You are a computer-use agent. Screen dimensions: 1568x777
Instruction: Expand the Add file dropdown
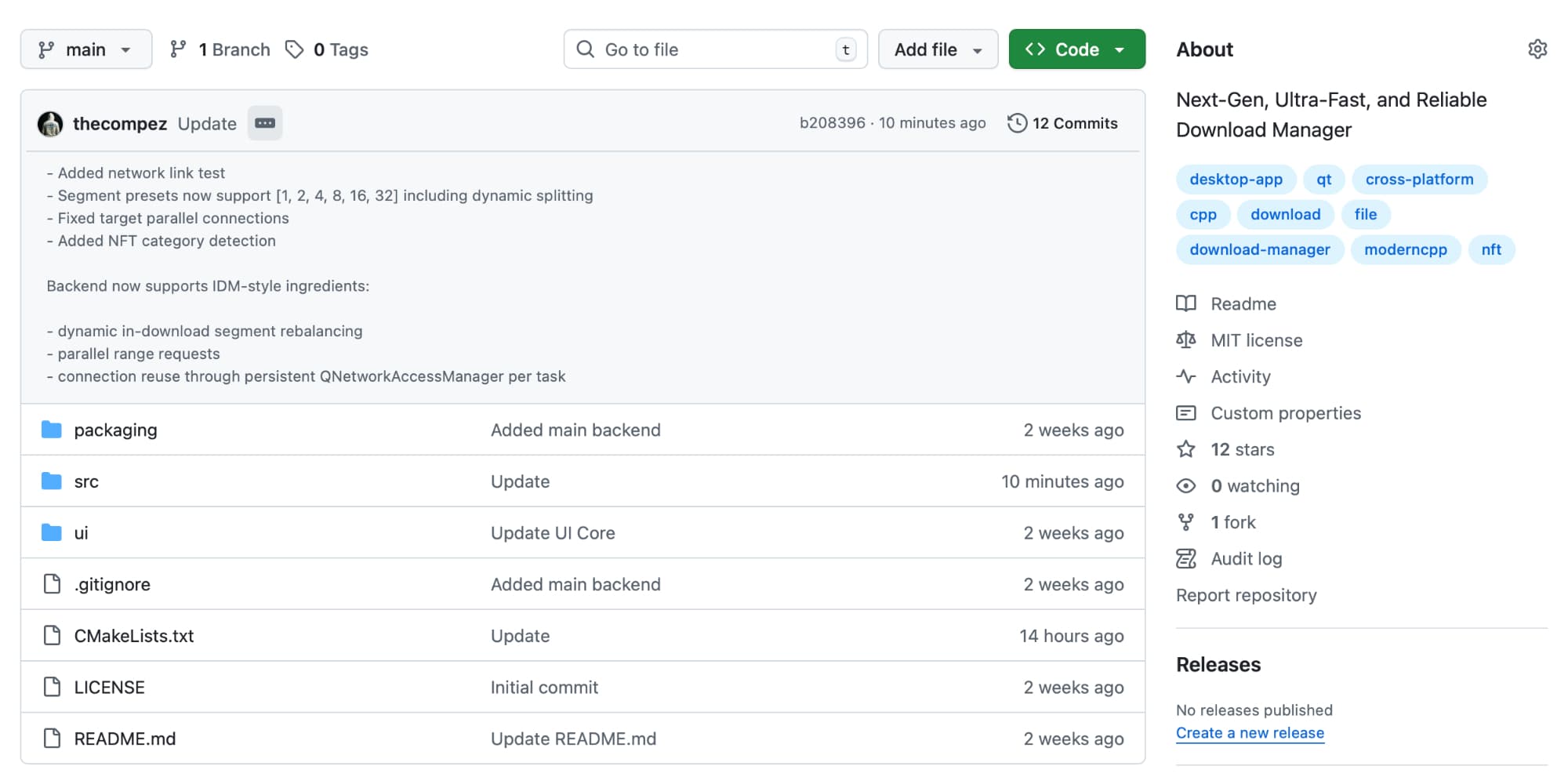click(938, 49)
